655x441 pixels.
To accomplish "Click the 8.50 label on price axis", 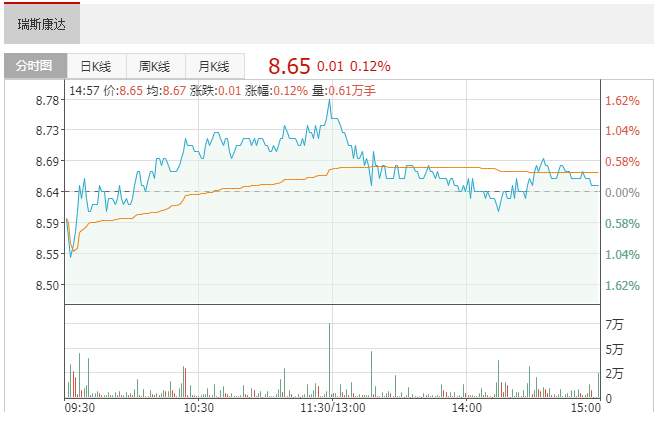I will coord(46,285).
